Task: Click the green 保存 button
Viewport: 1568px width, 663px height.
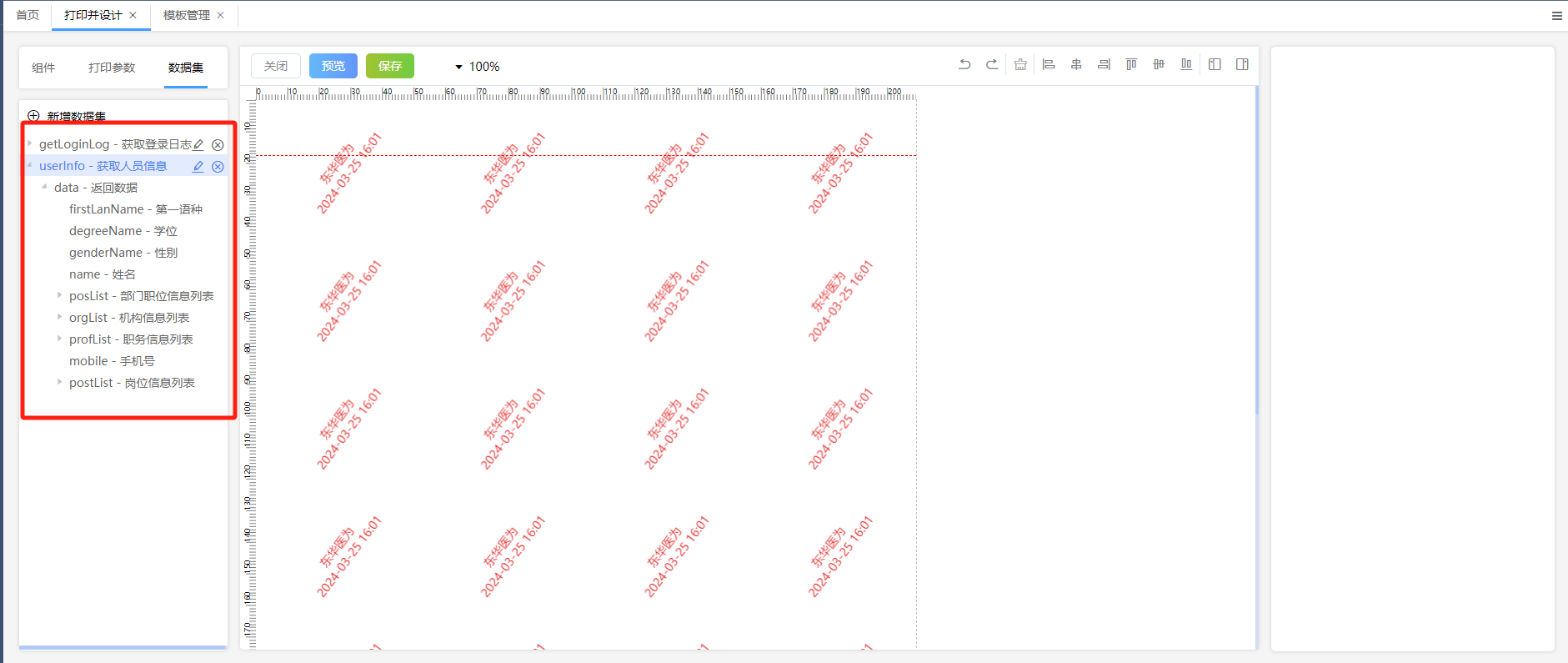Action: [389, 66]
